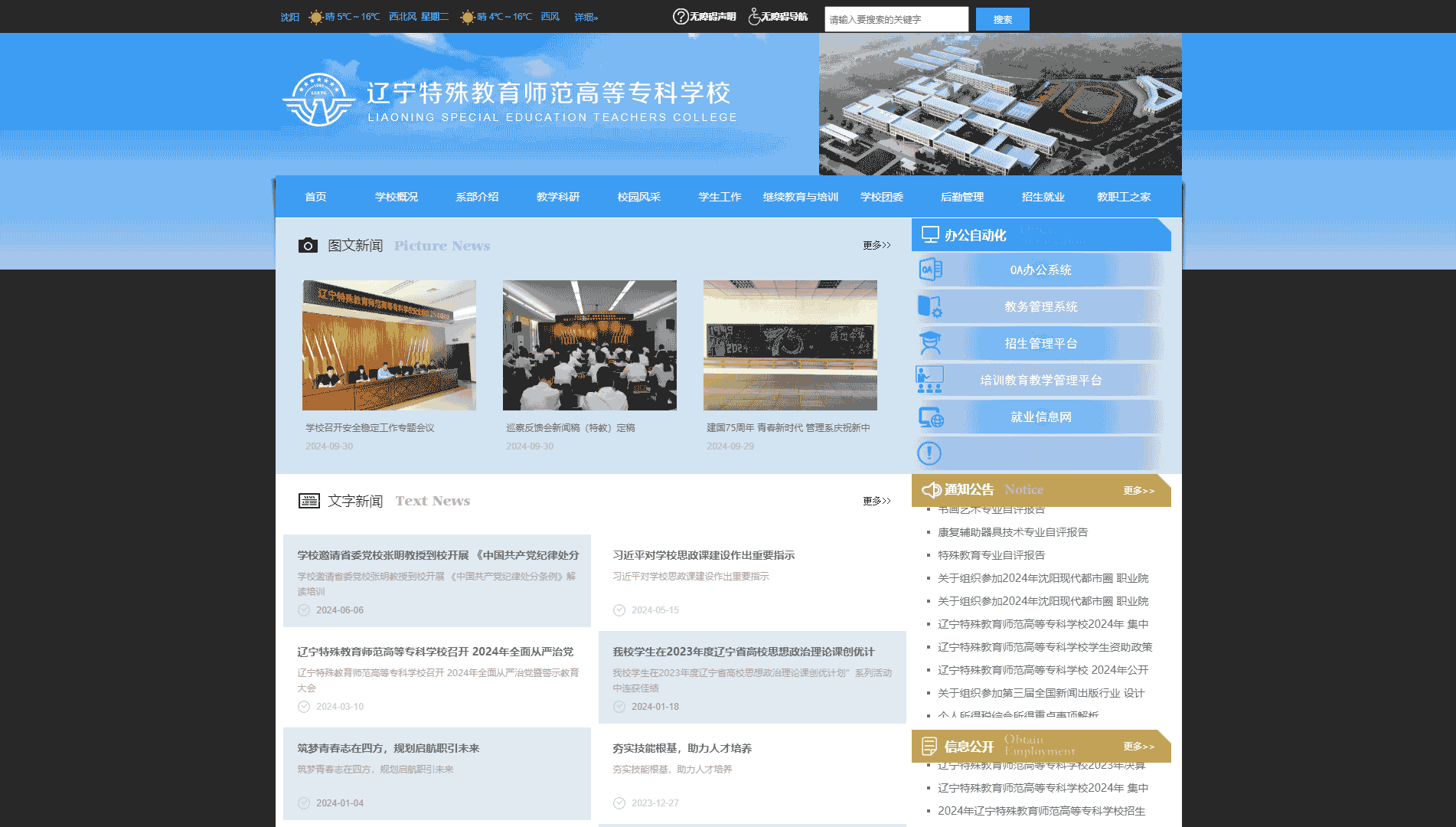Click the document icon beside 文字新闻
This screenshot has width=1456, height=827.
click(x=309, y=501)
